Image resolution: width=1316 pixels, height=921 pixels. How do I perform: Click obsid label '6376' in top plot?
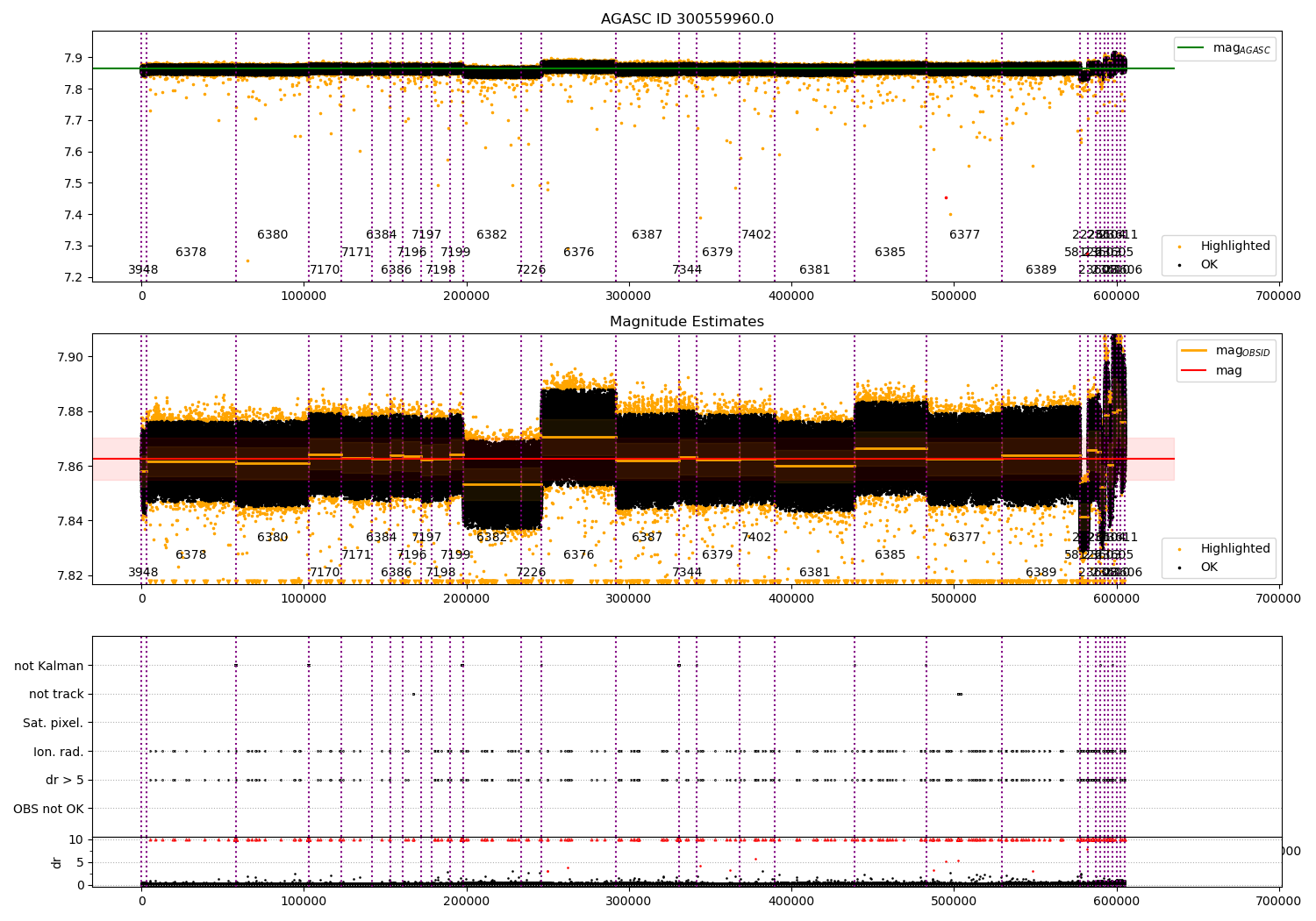click(x=578, y=252)
